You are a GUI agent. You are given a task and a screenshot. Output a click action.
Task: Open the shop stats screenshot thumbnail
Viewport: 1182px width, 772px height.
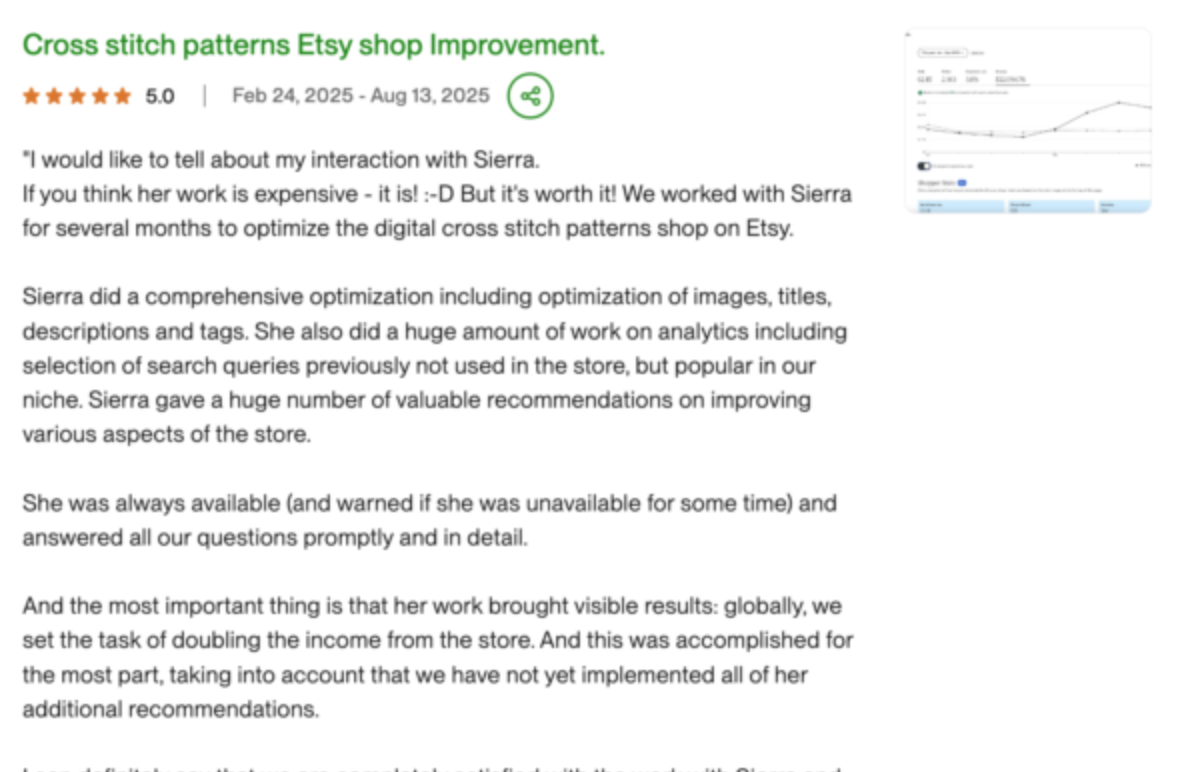pos(1026,120)
